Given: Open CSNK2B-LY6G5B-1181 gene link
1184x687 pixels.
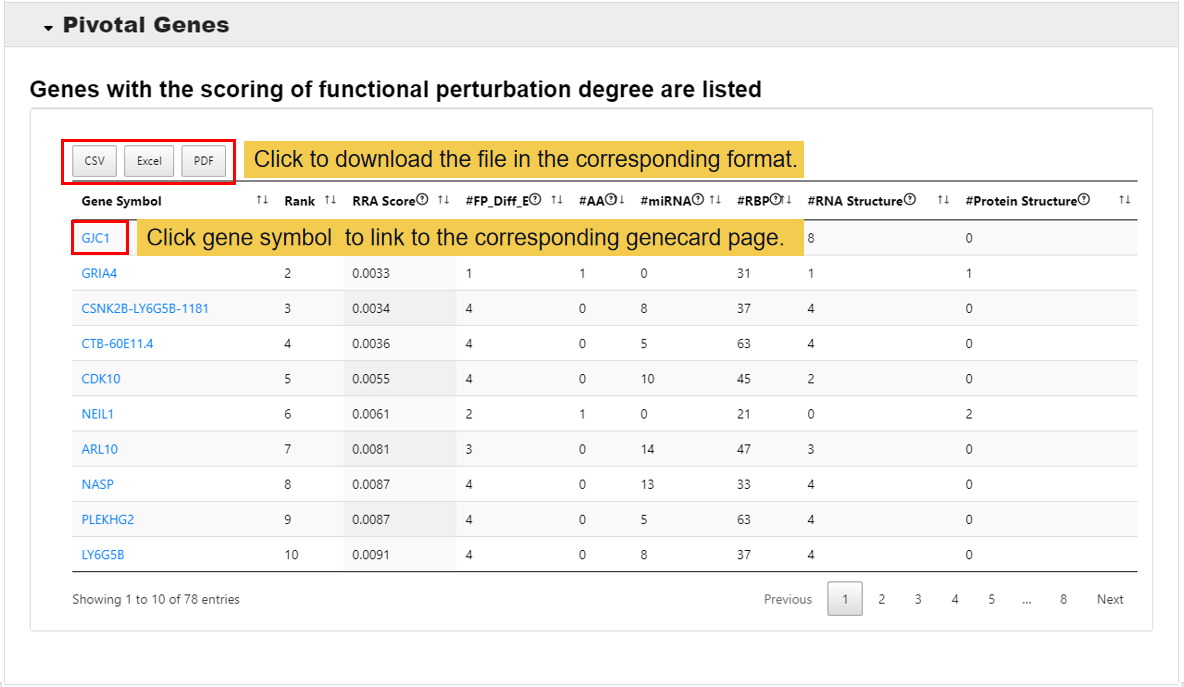Looking at the screenshot, I should [x=145, y=309].
